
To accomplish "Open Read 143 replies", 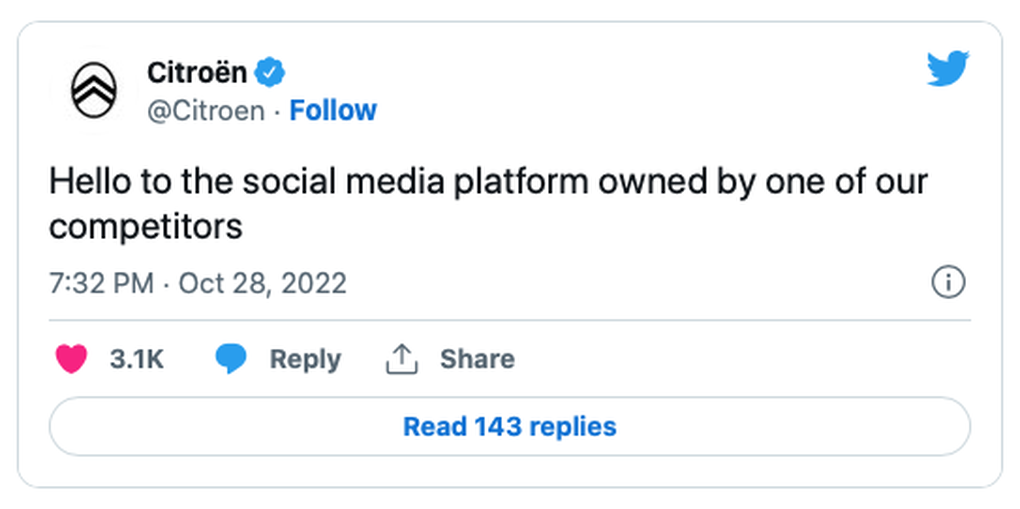I will pyautogui.click(x=509, y=427).
